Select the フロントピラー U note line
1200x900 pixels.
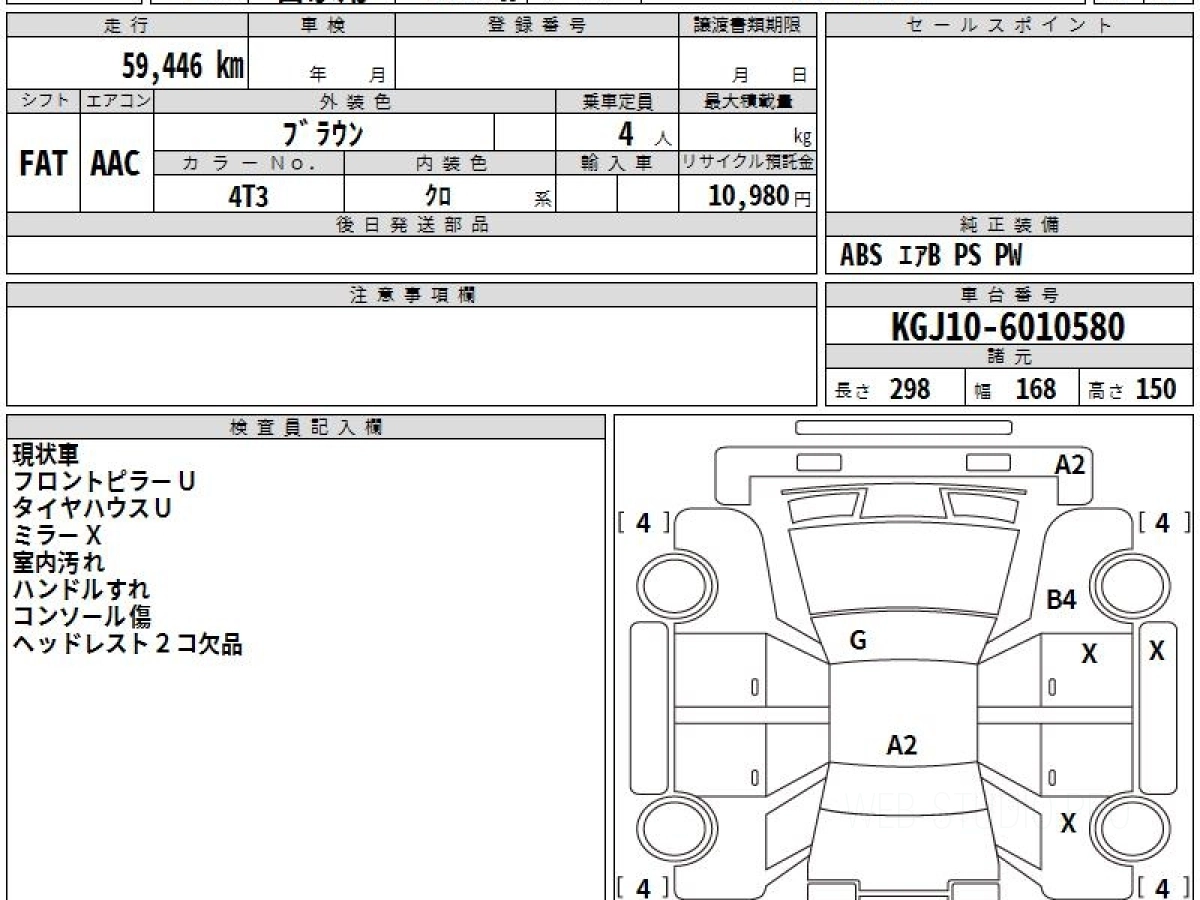[103, 482]
